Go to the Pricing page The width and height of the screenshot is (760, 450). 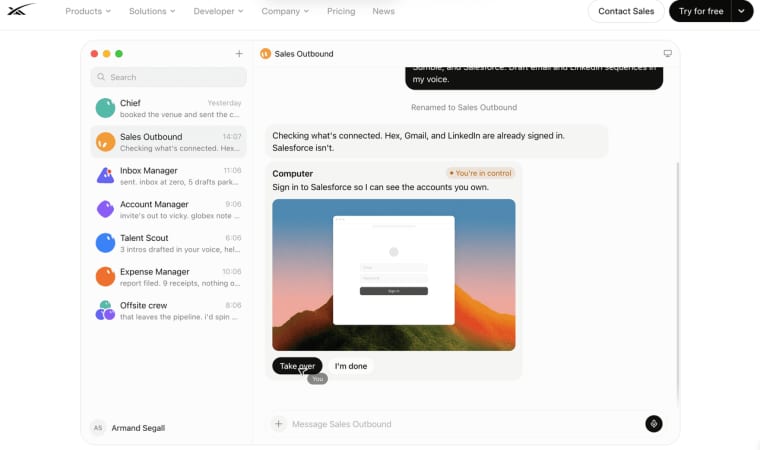point(341,11)
